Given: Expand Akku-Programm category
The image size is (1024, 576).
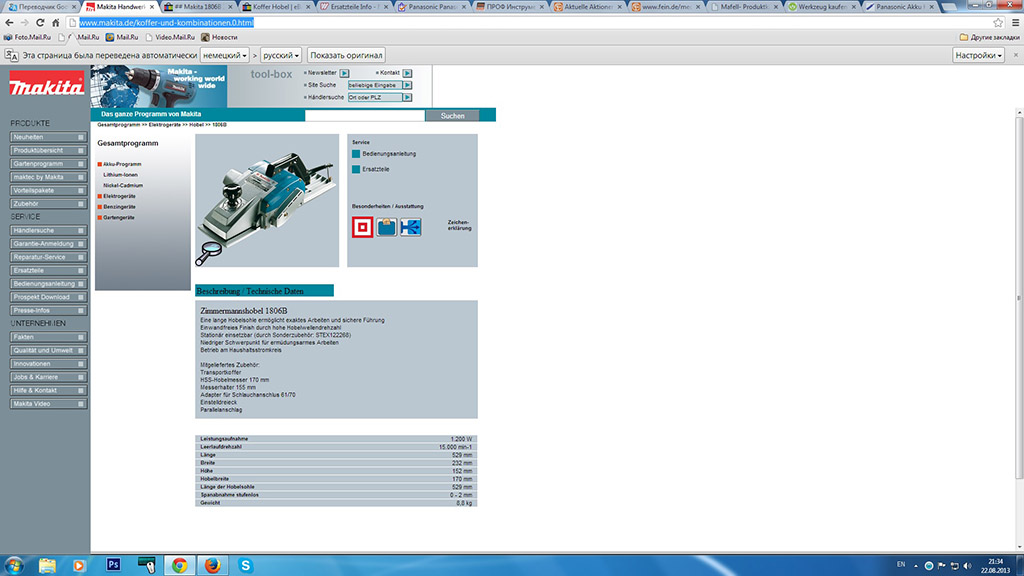Looking at the screenshot, I should [x=121, y=164].
